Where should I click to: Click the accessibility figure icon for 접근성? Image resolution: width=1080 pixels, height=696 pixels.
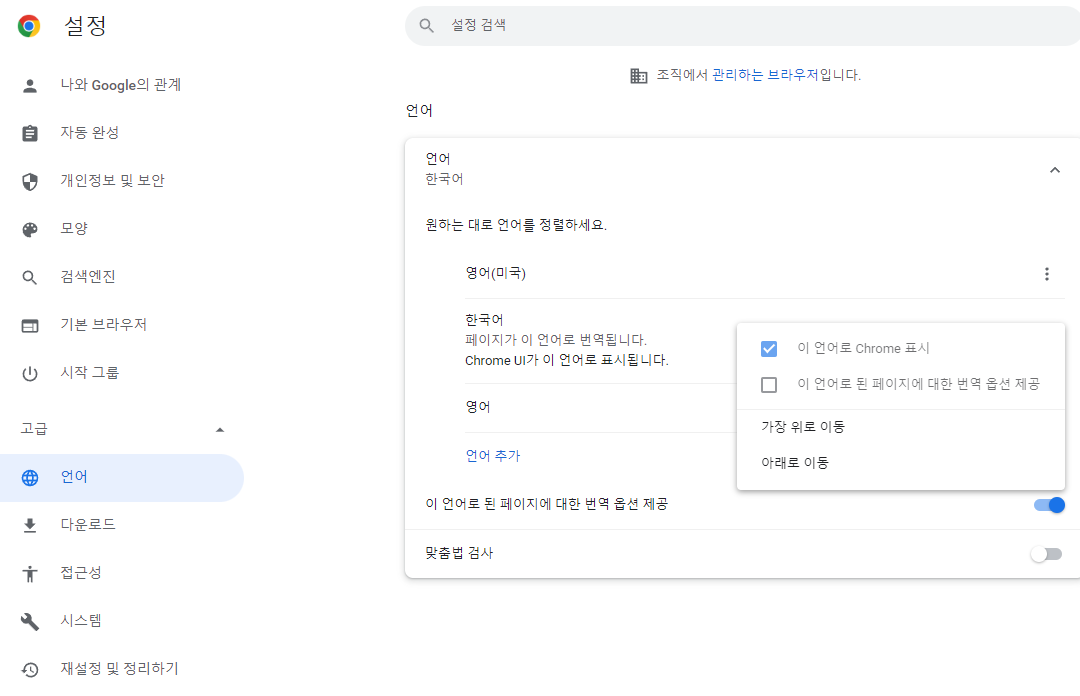click(30, 573)
